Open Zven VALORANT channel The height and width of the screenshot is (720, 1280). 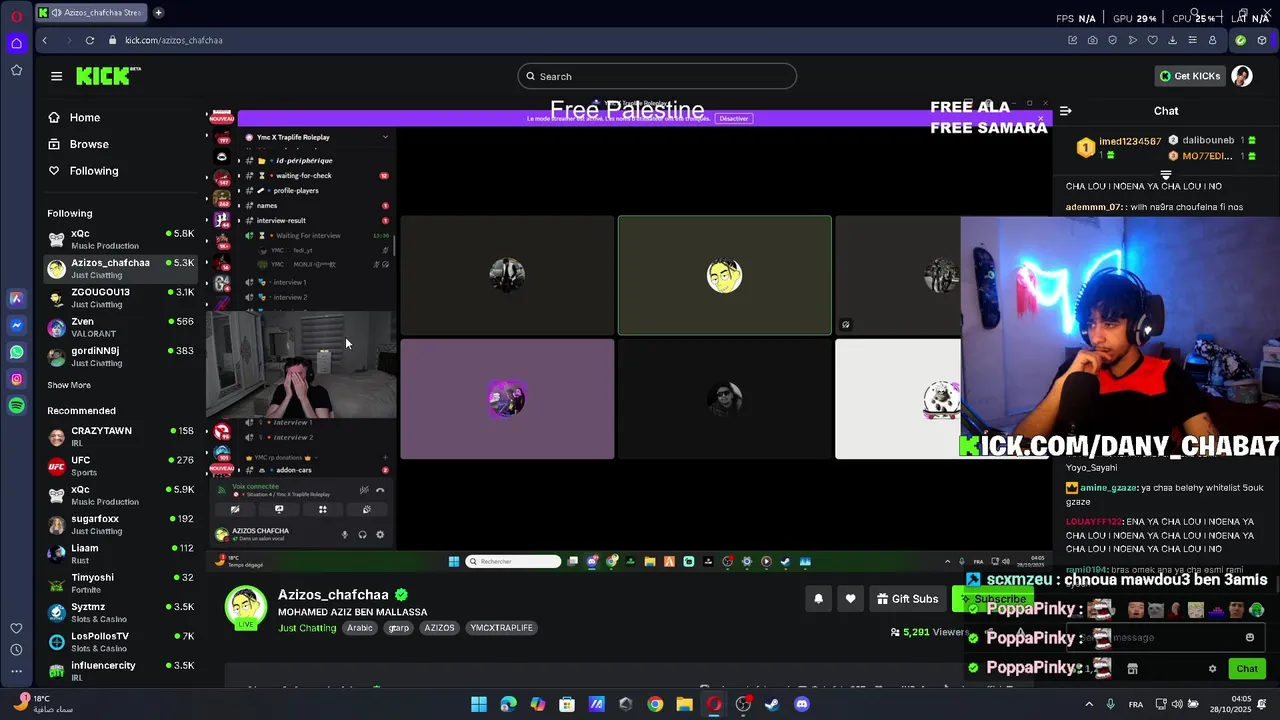120,327
